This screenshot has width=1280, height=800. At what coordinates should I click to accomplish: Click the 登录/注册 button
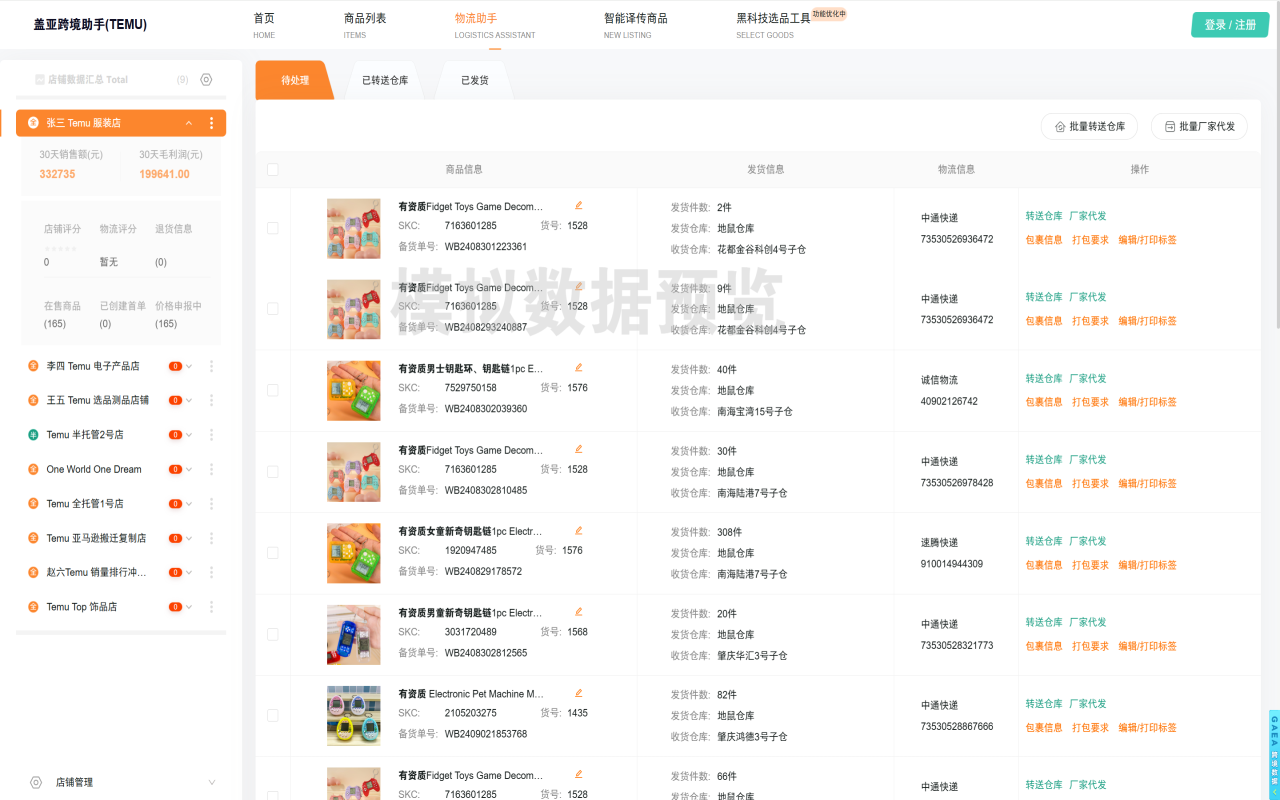tap(1229, 24)
